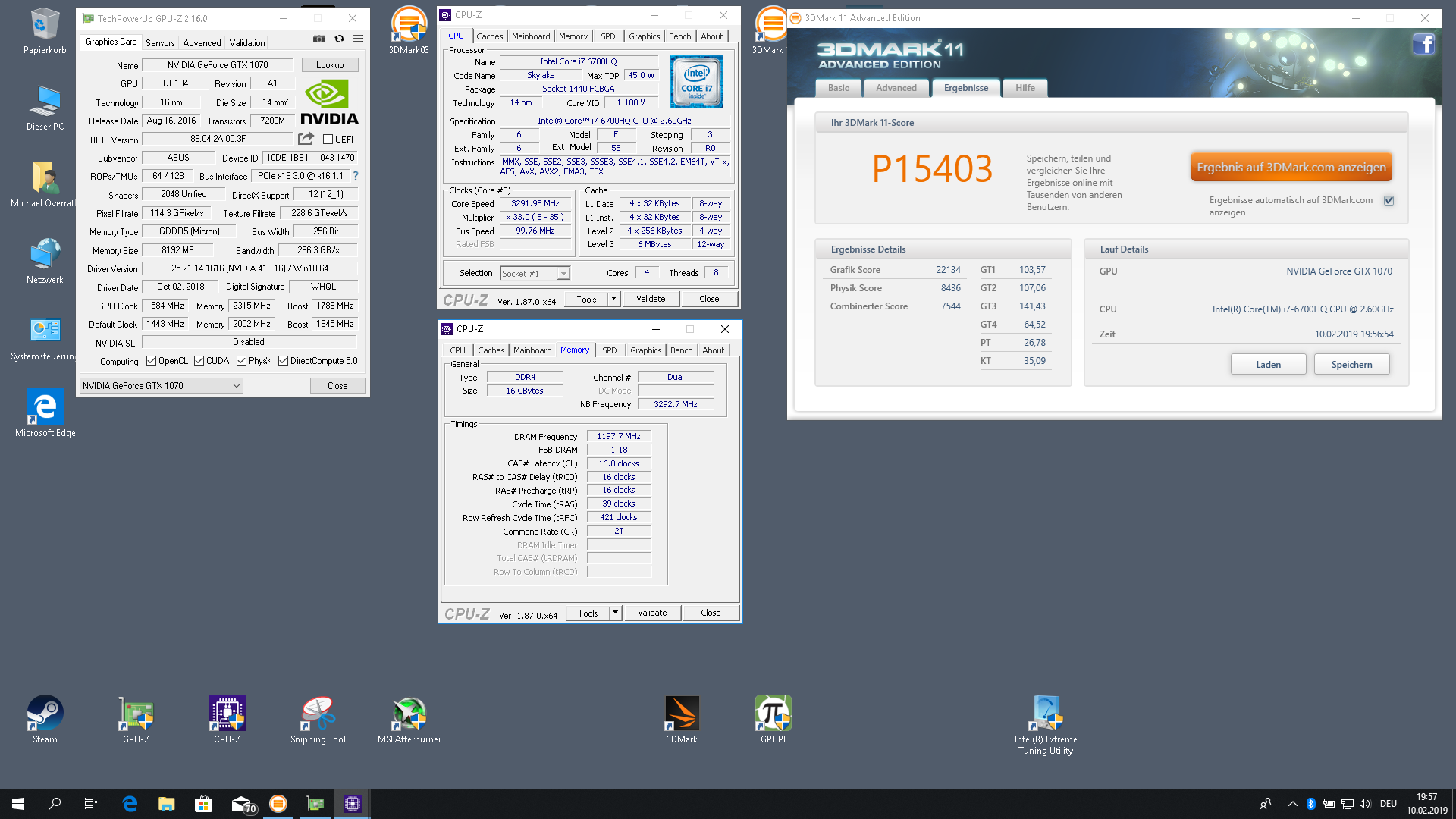Select the Steam desktop shortcut
The height and width of the screenshot is (819, 1456).
45,720
